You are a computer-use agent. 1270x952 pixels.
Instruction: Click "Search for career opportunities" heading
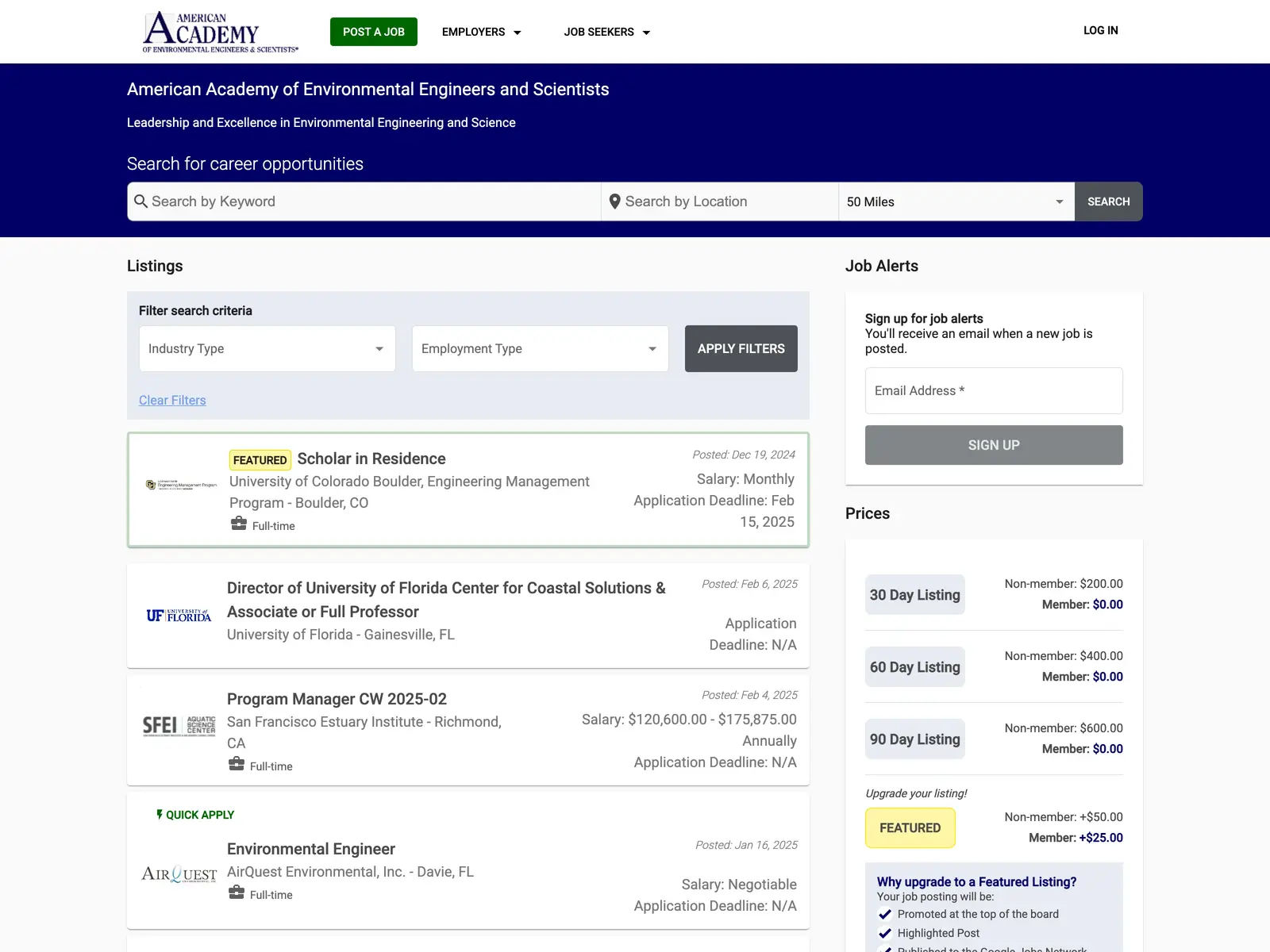point(245,163)
